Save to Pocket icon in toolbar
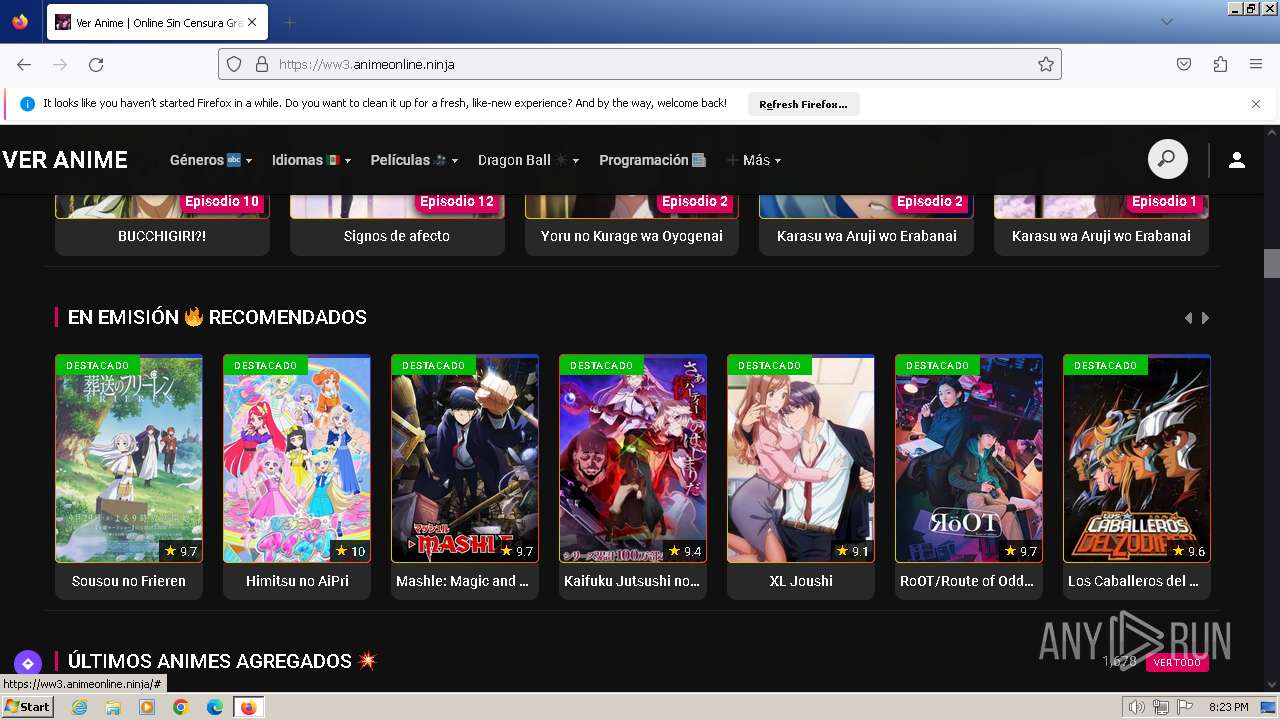The height and width of the screenshot is (720, 1280). point(1184,64)
